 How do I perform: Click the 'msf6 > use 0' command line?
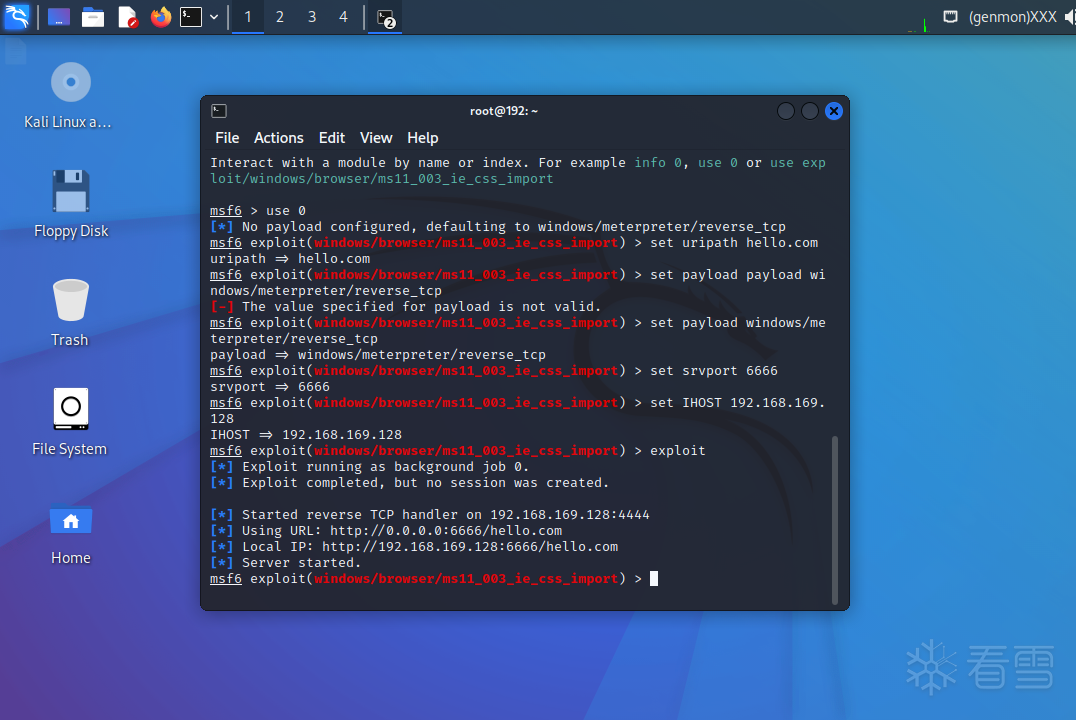pos(258,211)
